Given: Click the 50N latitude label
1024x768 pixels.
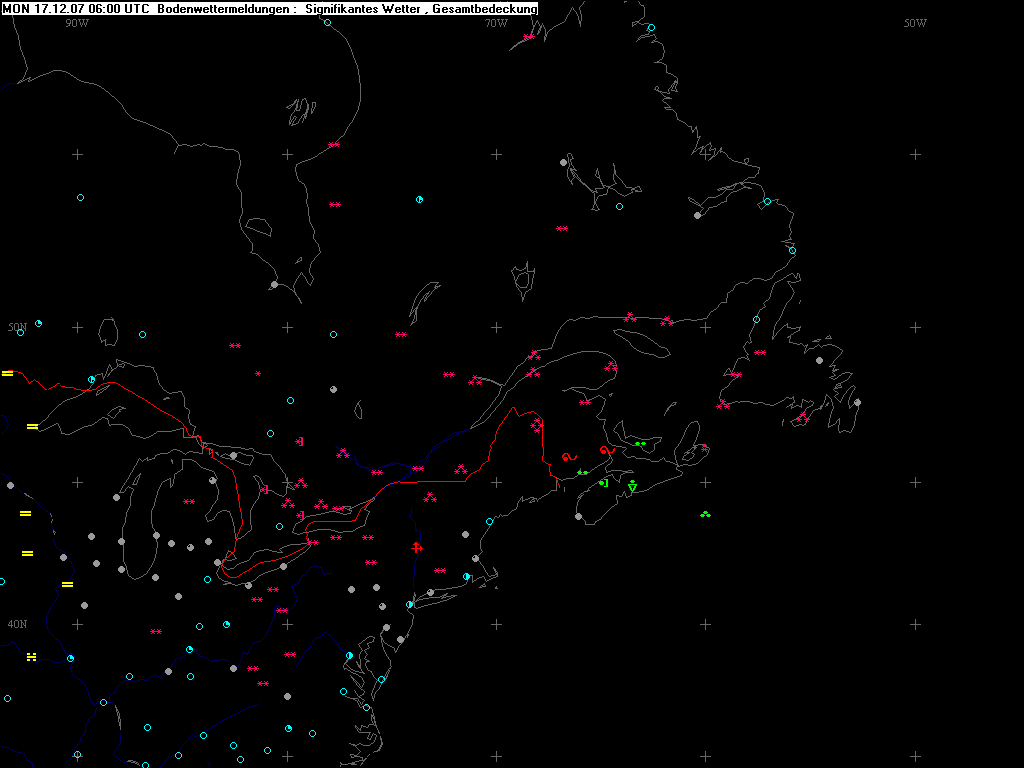Looking at the screenshot, I should click(x=17, y=327).
